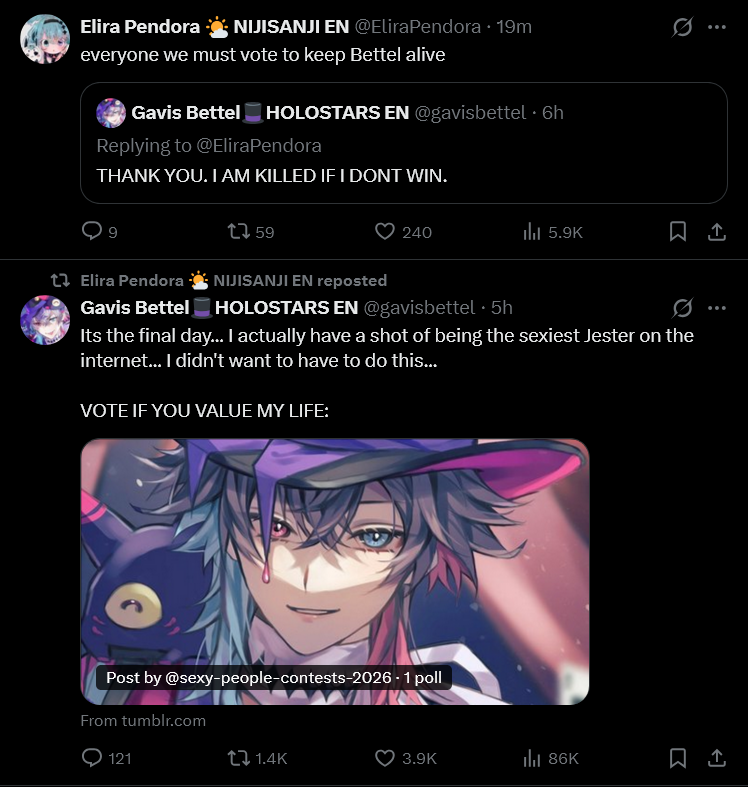Visit Gavis Bettel's profile via avatar
This screenshot has width=748, height=787.
point(45,320)
